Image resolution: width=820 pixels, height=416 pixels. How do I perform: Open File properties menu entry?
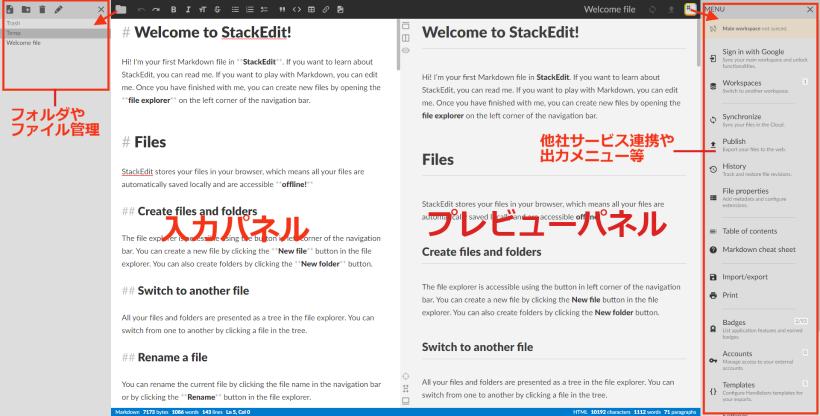pos(759,197)
